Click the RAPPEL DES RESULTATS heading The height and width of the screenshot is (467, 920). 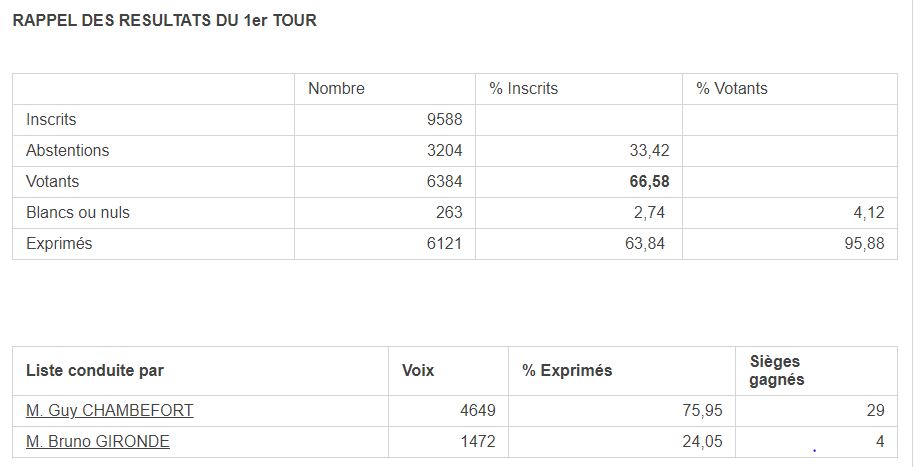(164, 20)
